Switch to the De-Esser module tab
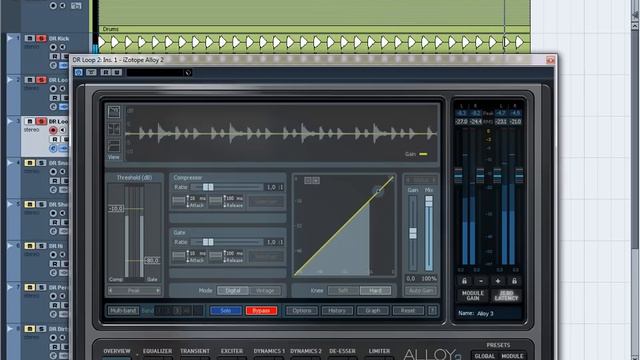The image size is (640, 360). 342,351
